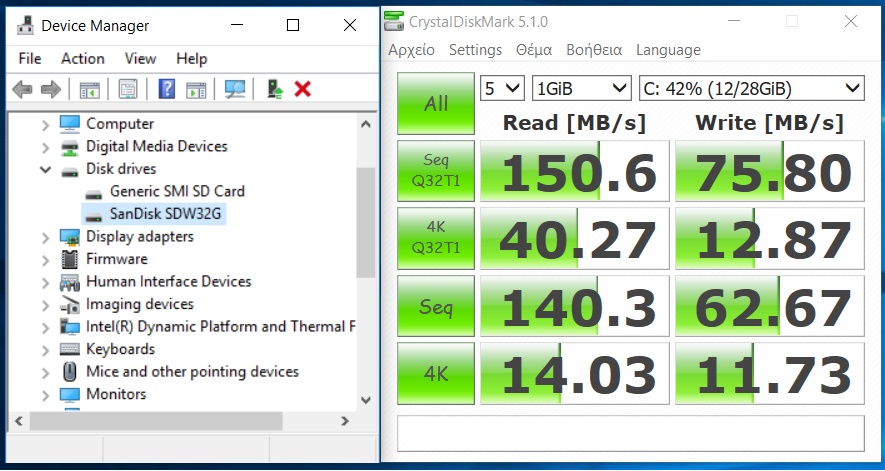The width and height of the screenshot is (885, 471).
Task: Click the scroll down arrow in device tree
Action: [x=366, y=400]
